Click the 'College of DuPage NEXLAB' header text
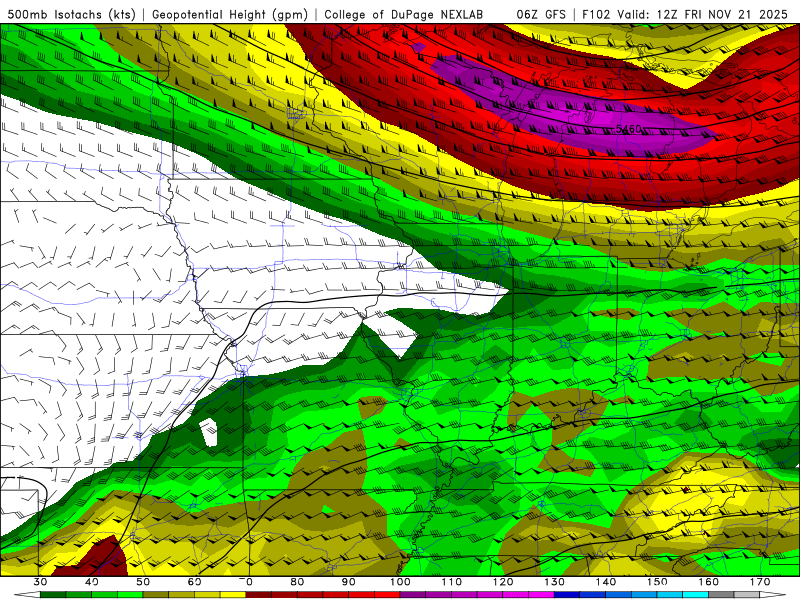The image size is (800, 600). click(403, 14)
